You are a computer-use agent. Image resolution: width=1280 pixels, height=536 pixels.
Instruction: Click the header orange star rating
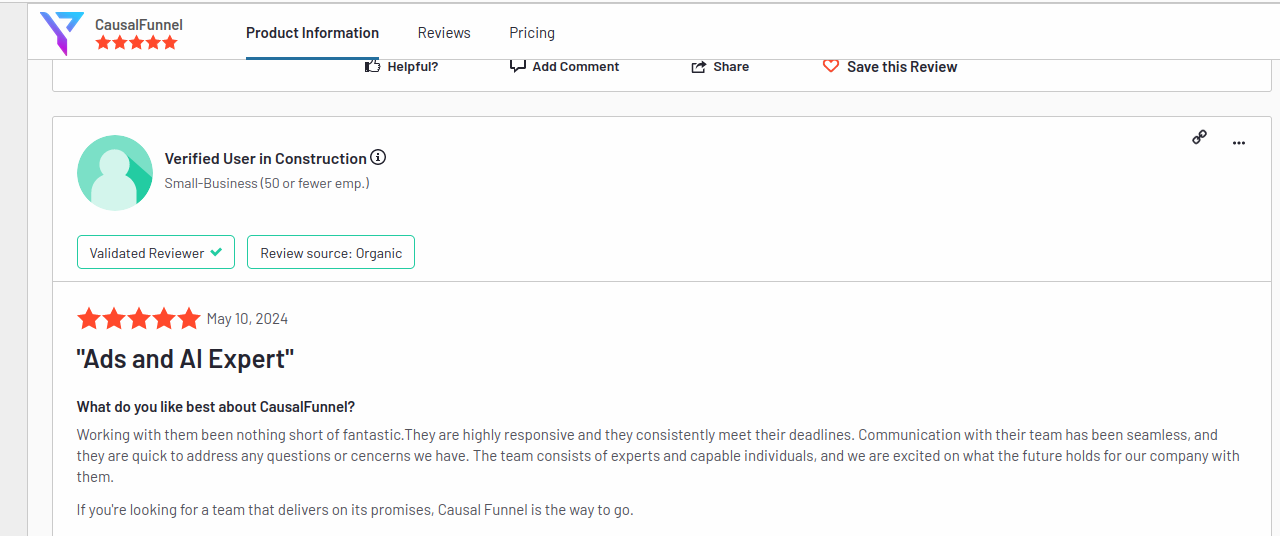click(x=136, y=43)
